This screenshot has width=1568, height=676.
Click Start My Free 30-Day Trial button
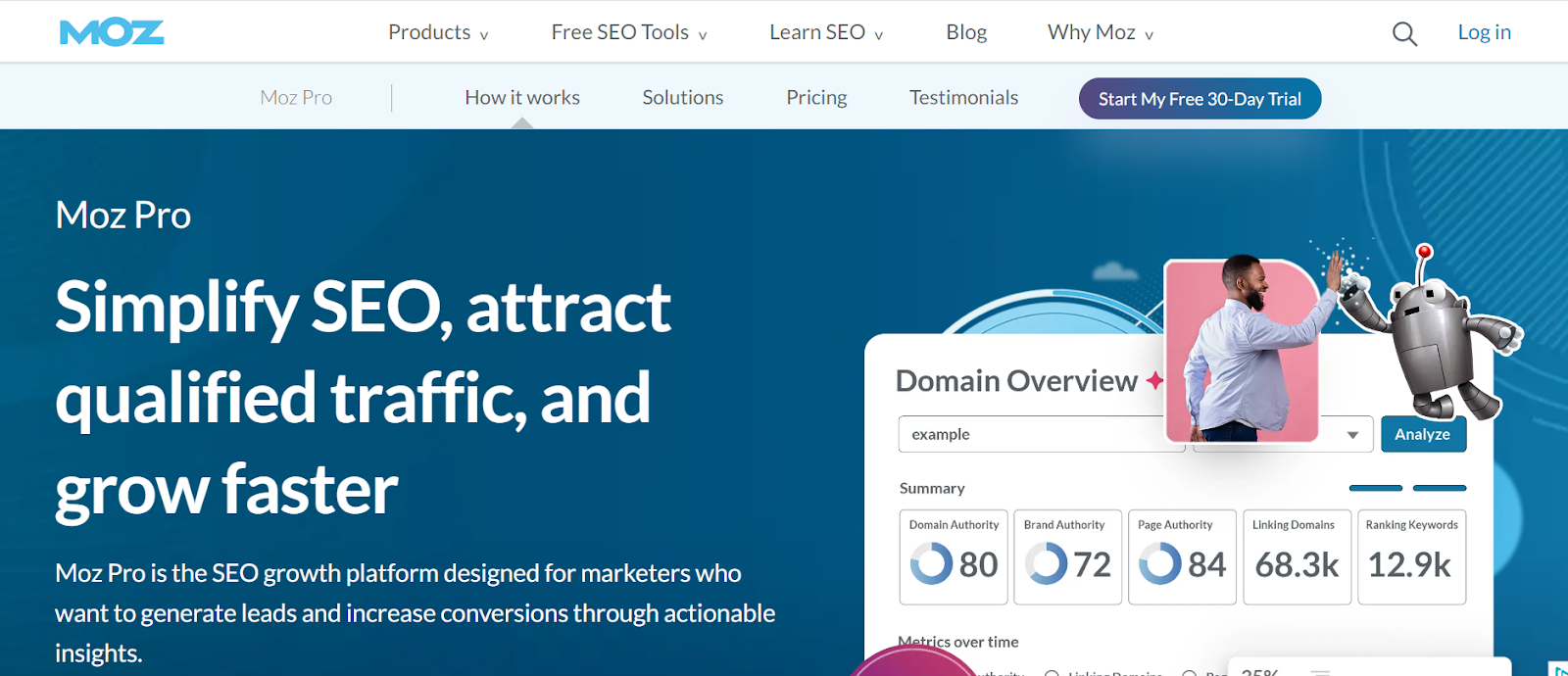(x=1200, y=99)
